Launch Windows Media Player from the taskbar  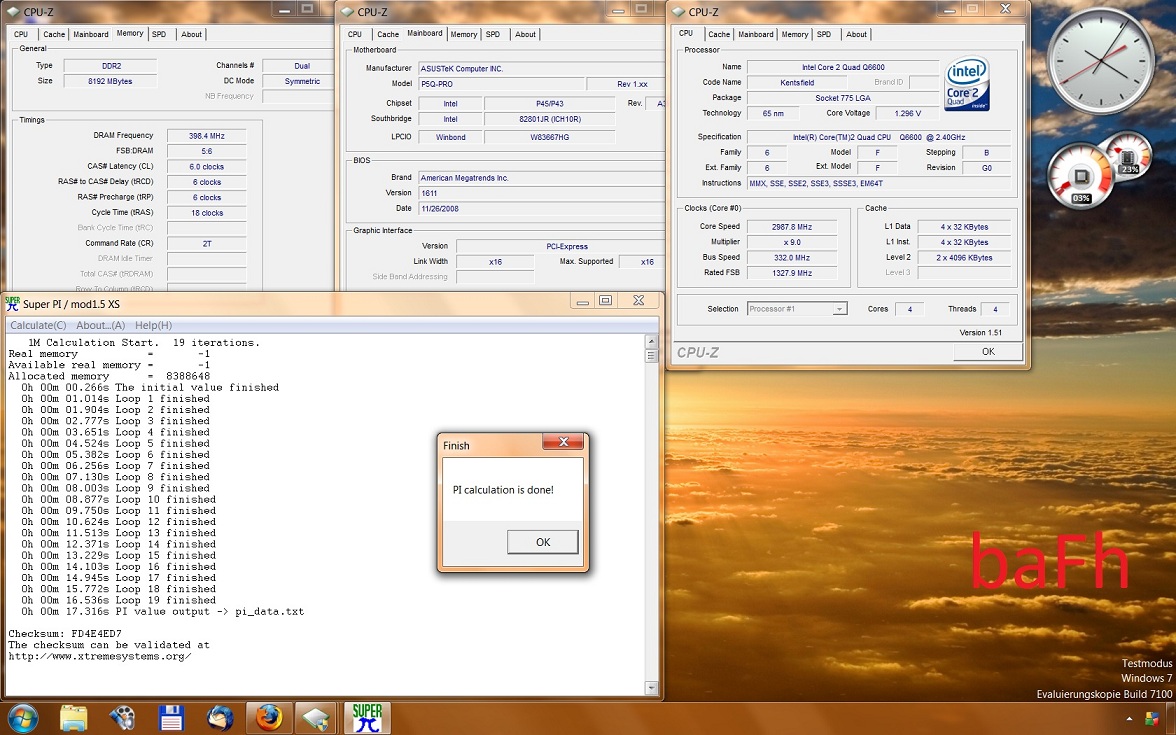click(122, 718)
